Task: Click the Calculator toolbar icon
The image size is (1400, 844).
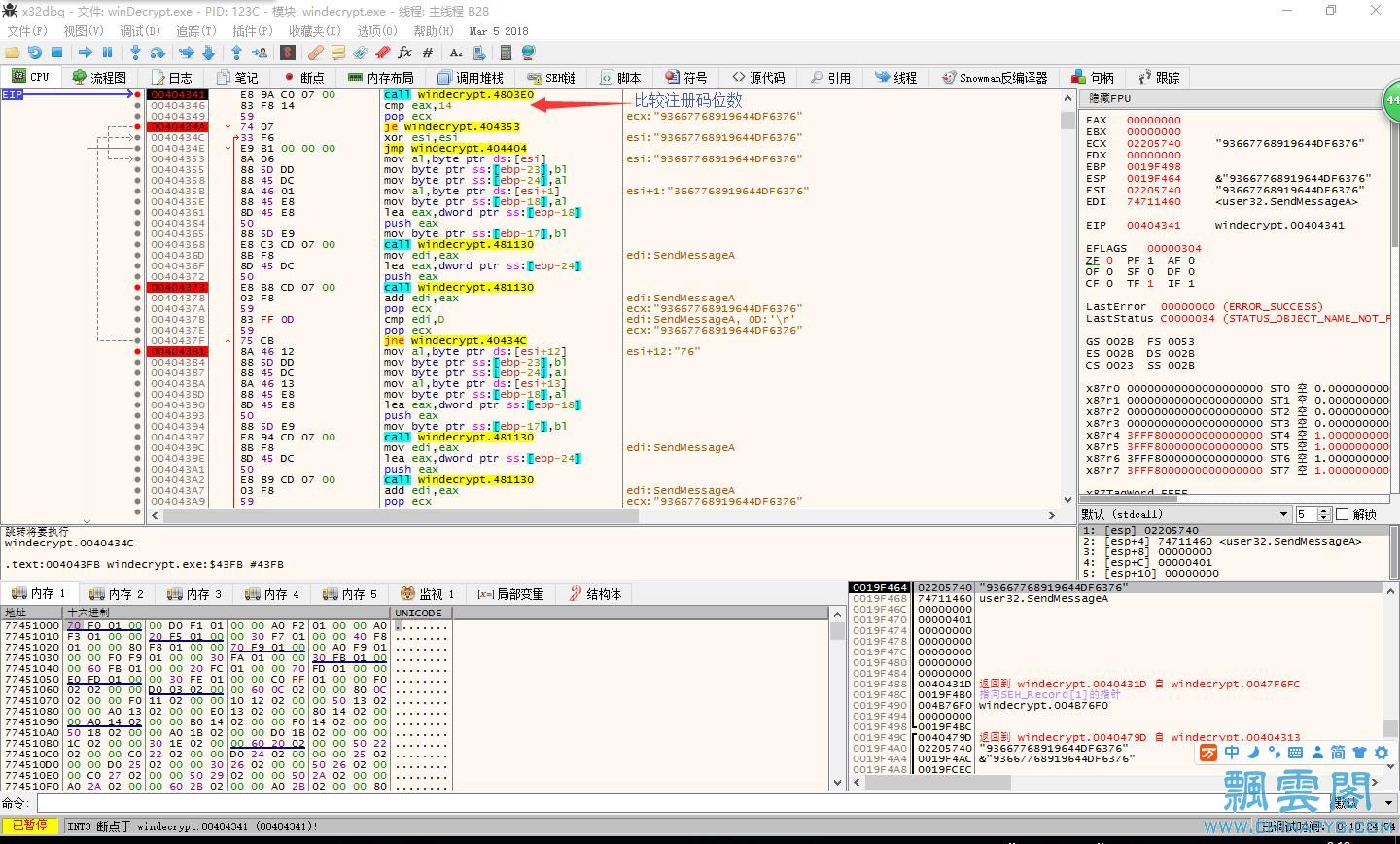Action: click(x=507, y=53)
